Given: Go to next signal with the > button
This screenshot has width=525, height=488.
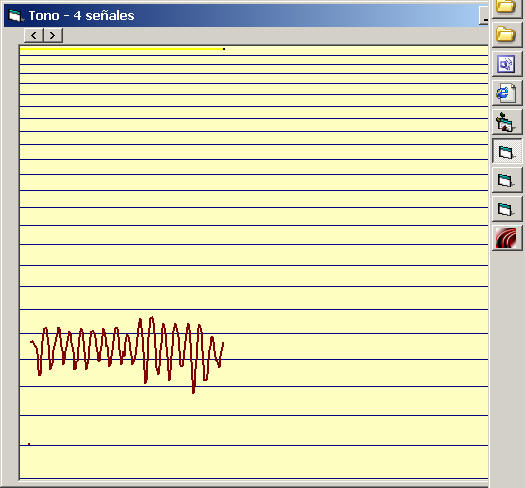Looking at the screenshot, I should 53,35.
